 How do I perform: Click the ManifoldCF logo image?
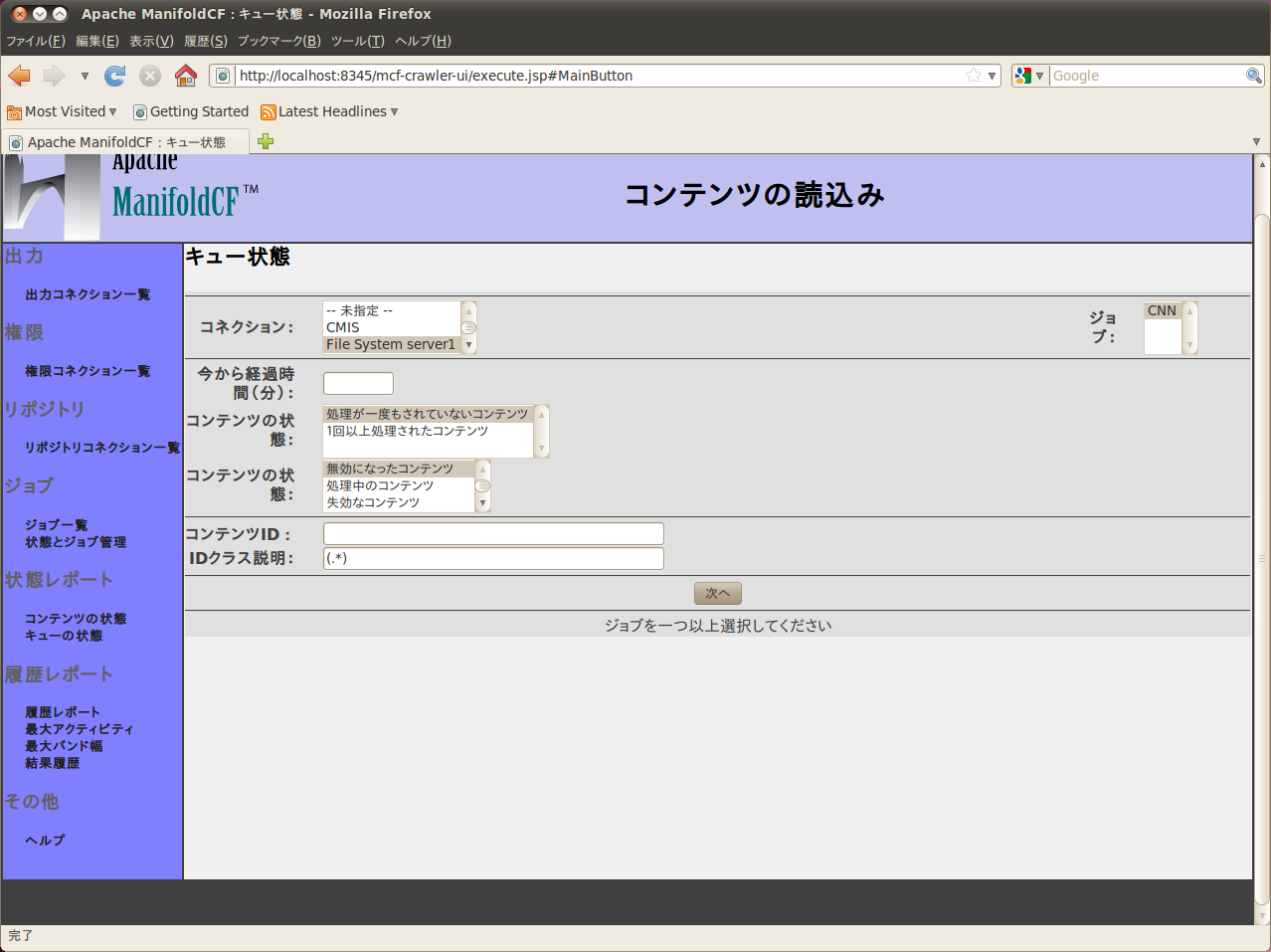coord(131,198)
